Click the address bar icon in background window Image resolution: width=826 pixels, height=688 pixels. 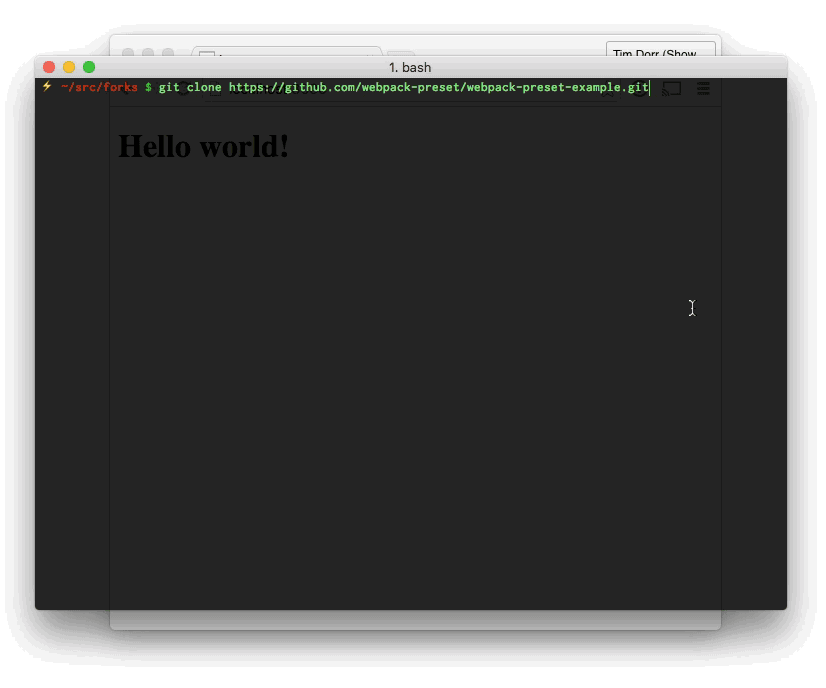coord(208,56)
